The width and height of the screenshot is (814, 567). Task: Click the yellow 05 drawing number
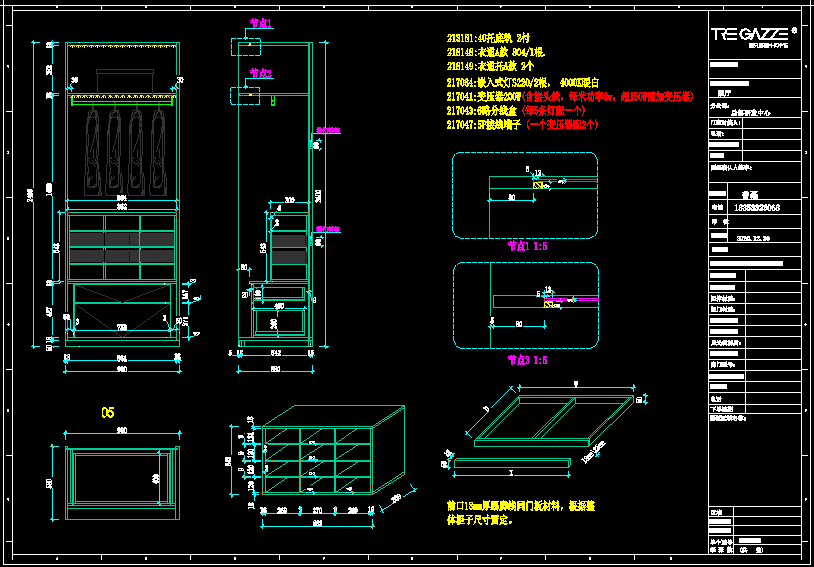[107, 413]
